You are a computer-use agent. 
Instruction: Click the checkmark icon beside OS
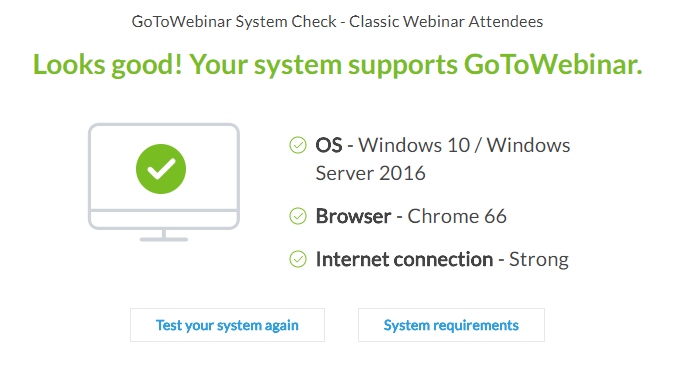click(298, 145)
